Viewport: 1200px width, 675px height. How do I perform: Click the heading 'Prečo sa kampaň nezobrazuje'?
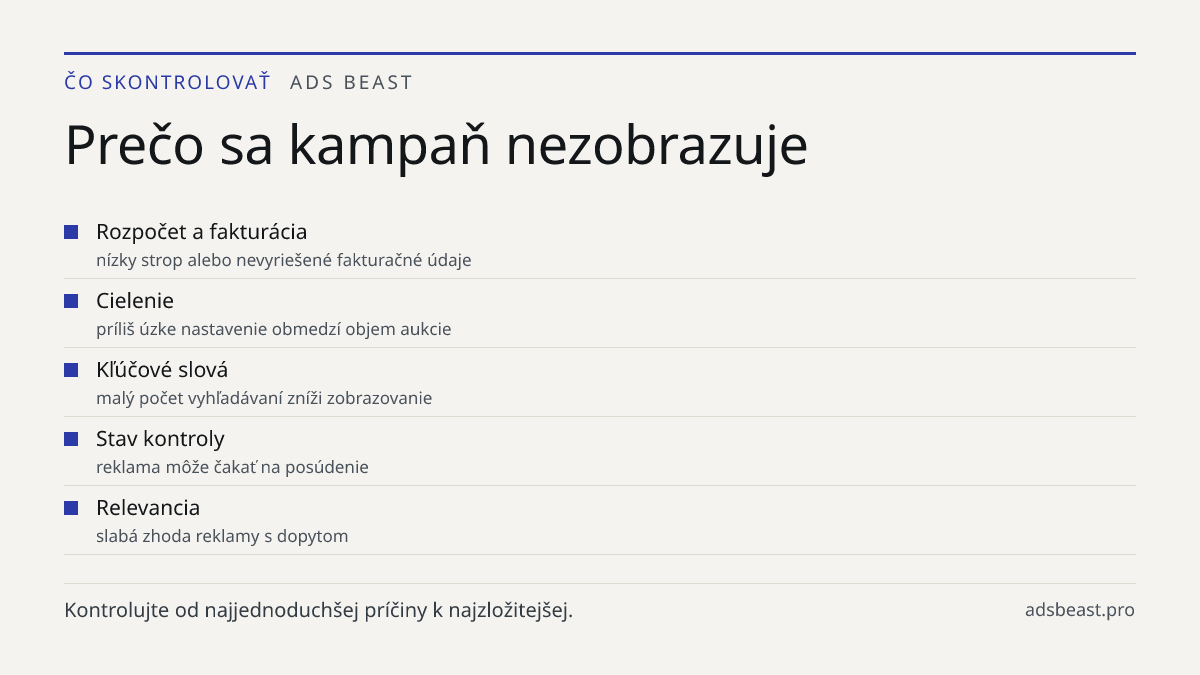pos(436,146)
